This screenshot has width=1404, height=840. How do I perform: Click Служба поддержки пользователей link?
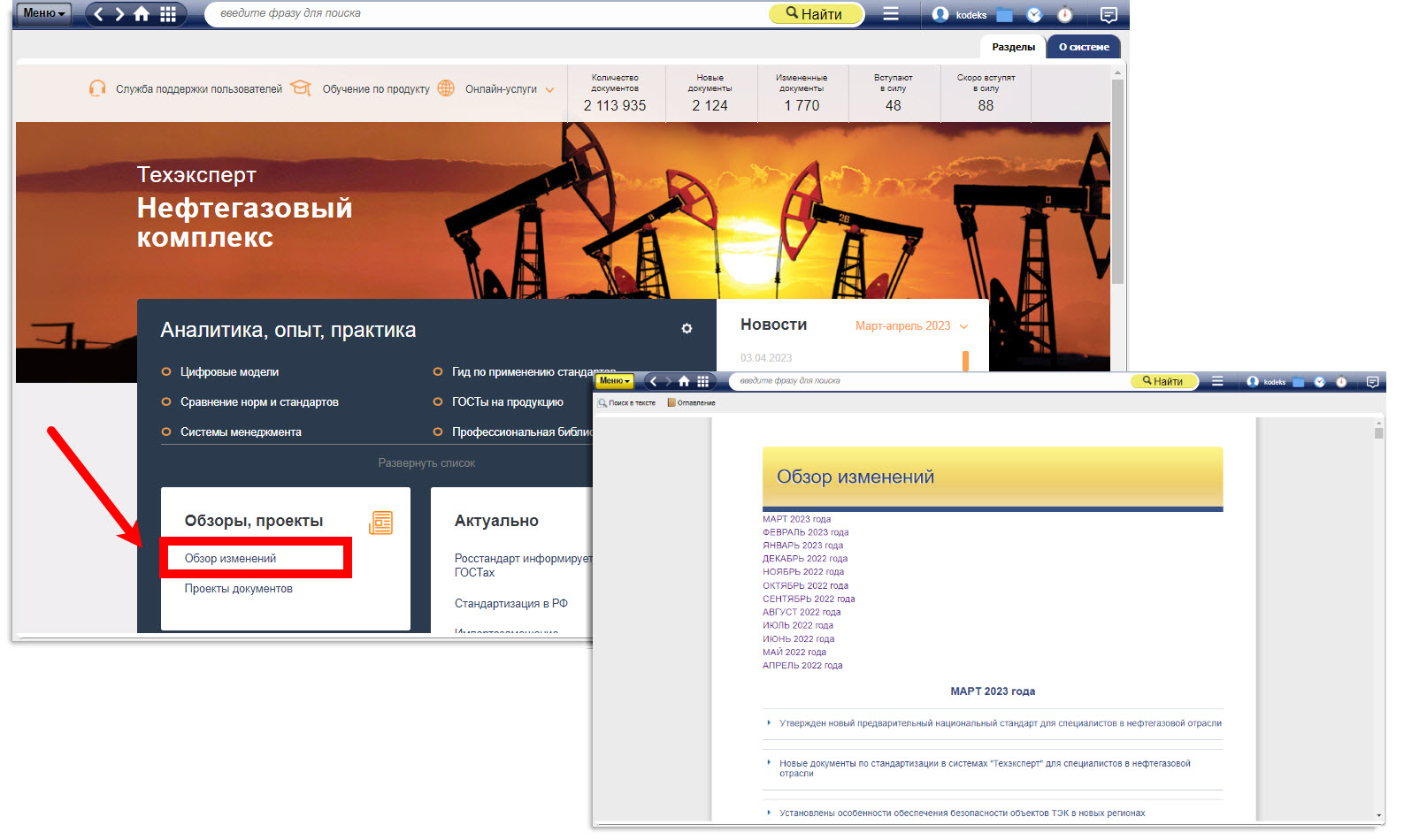pyautogui.click(x=199, y=89)
